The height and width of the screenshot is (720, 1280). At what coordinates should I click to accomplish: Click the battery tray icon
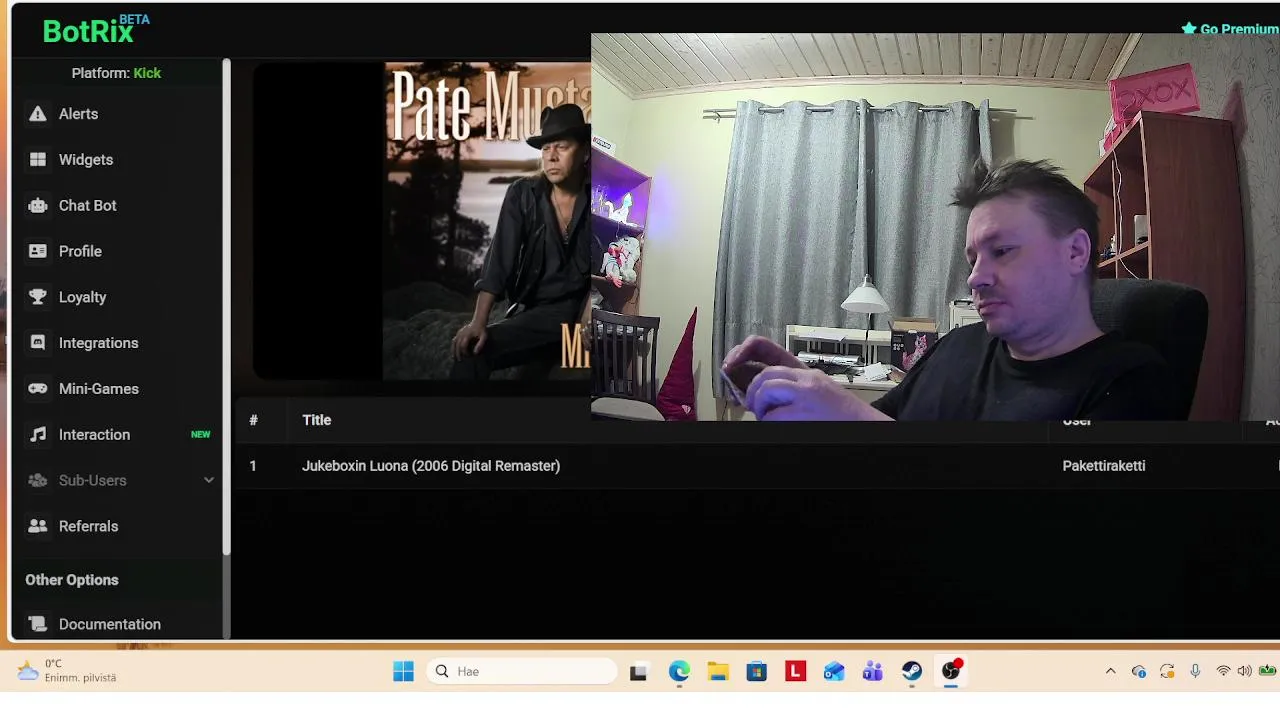[x=1268, y=671]
